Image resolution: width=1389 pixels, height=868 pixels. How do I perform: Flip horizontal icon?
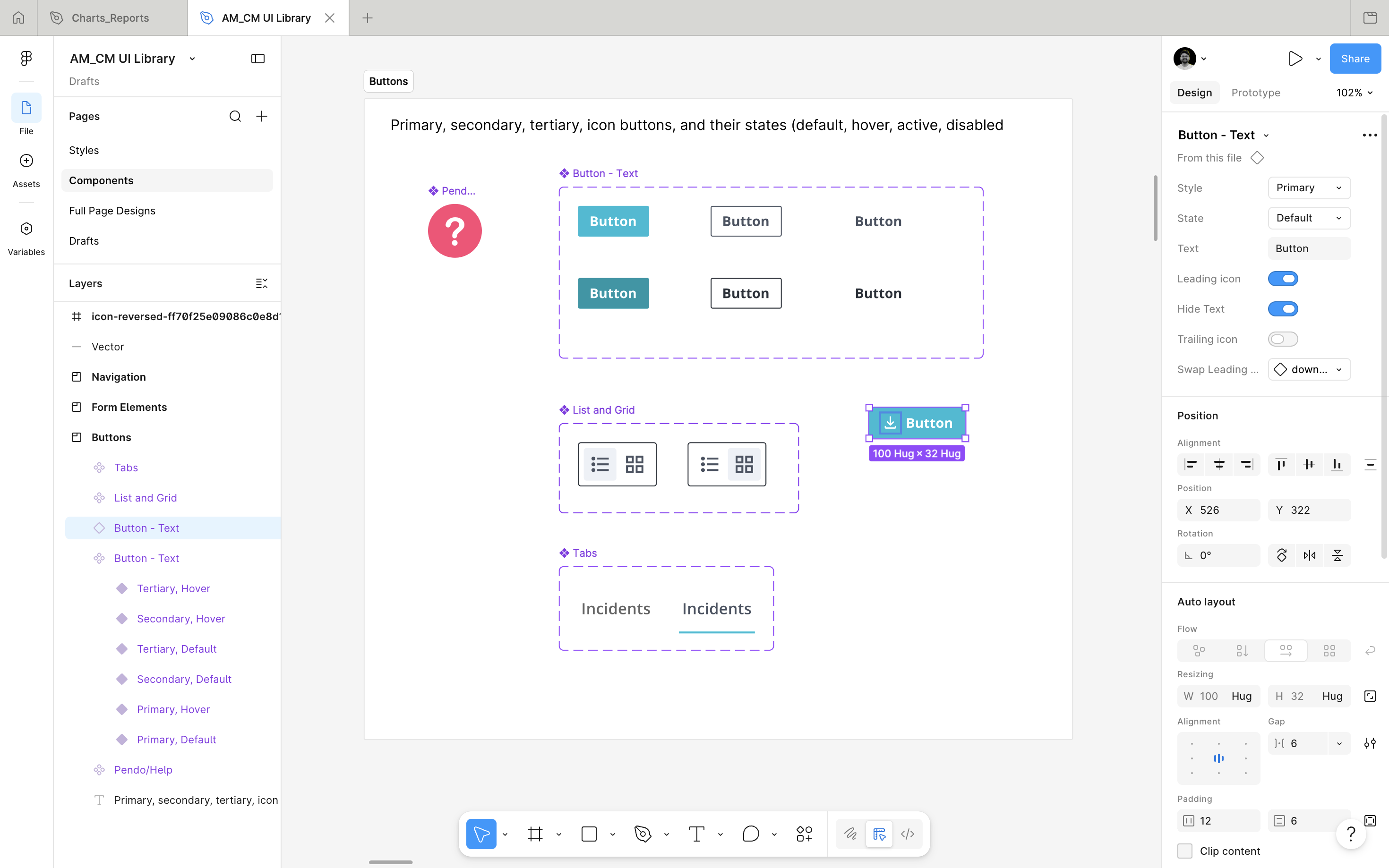[1309, 555]
